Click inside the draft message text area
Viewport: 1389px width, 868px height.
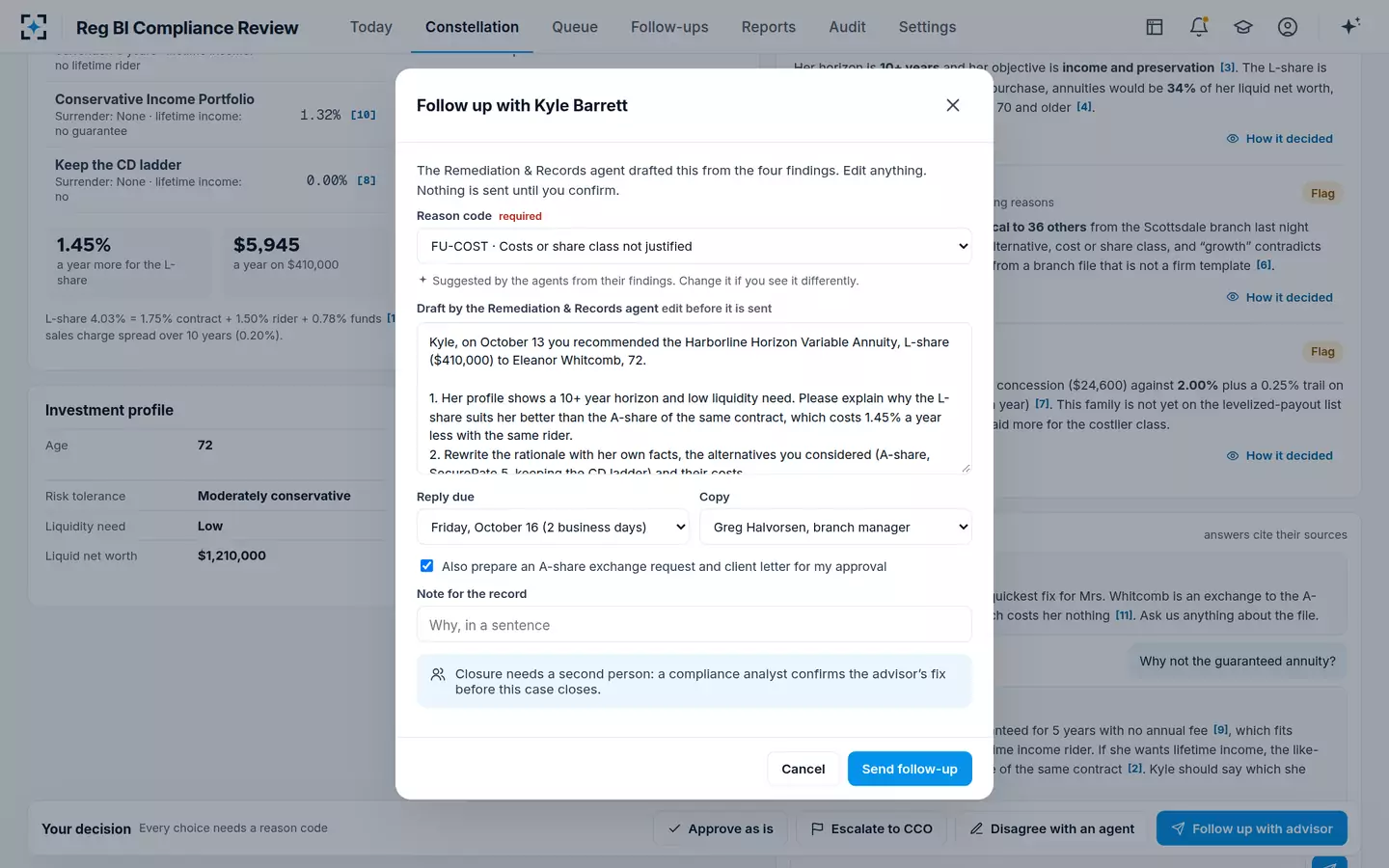coord(694,398)
